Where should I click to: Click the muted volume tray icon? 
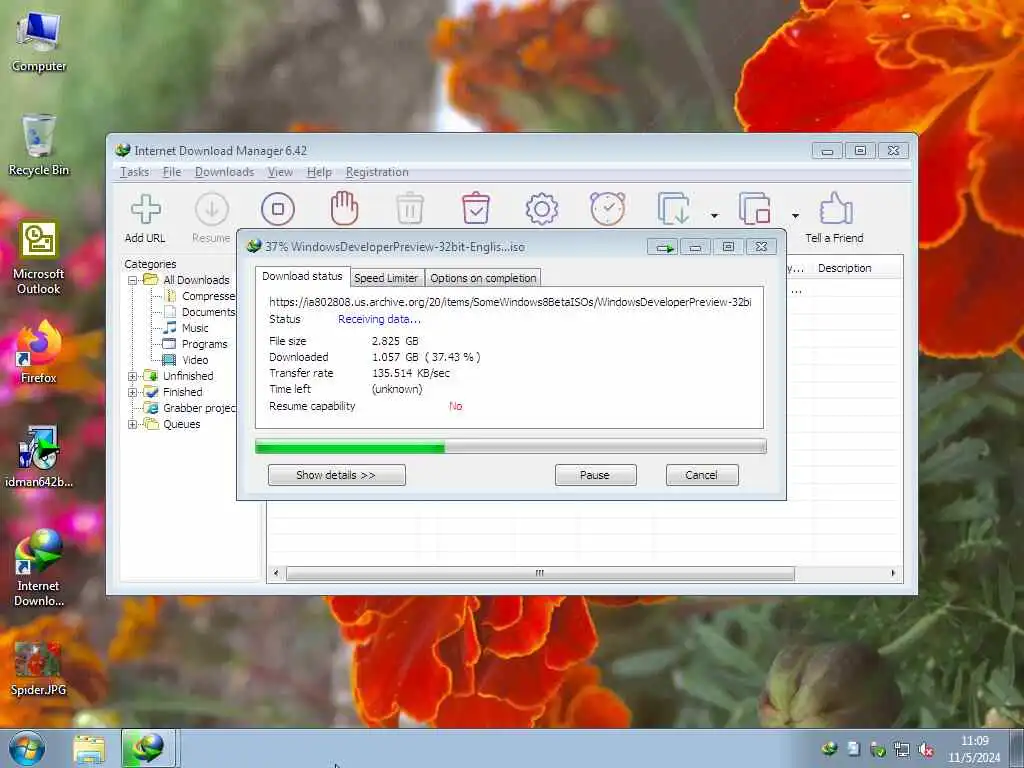point(925,749)
